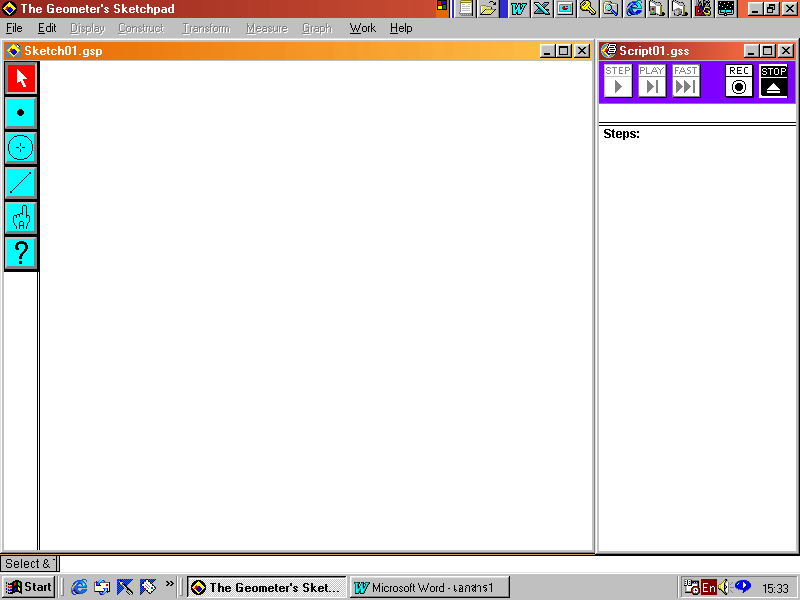Select the Selection Arrow tool
The image size is (800, 600).
20,78
